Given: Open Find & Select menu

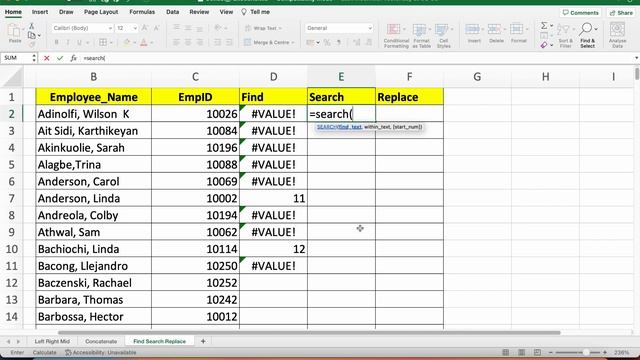Looking at the screenshot, I should [x=587, y=36].
